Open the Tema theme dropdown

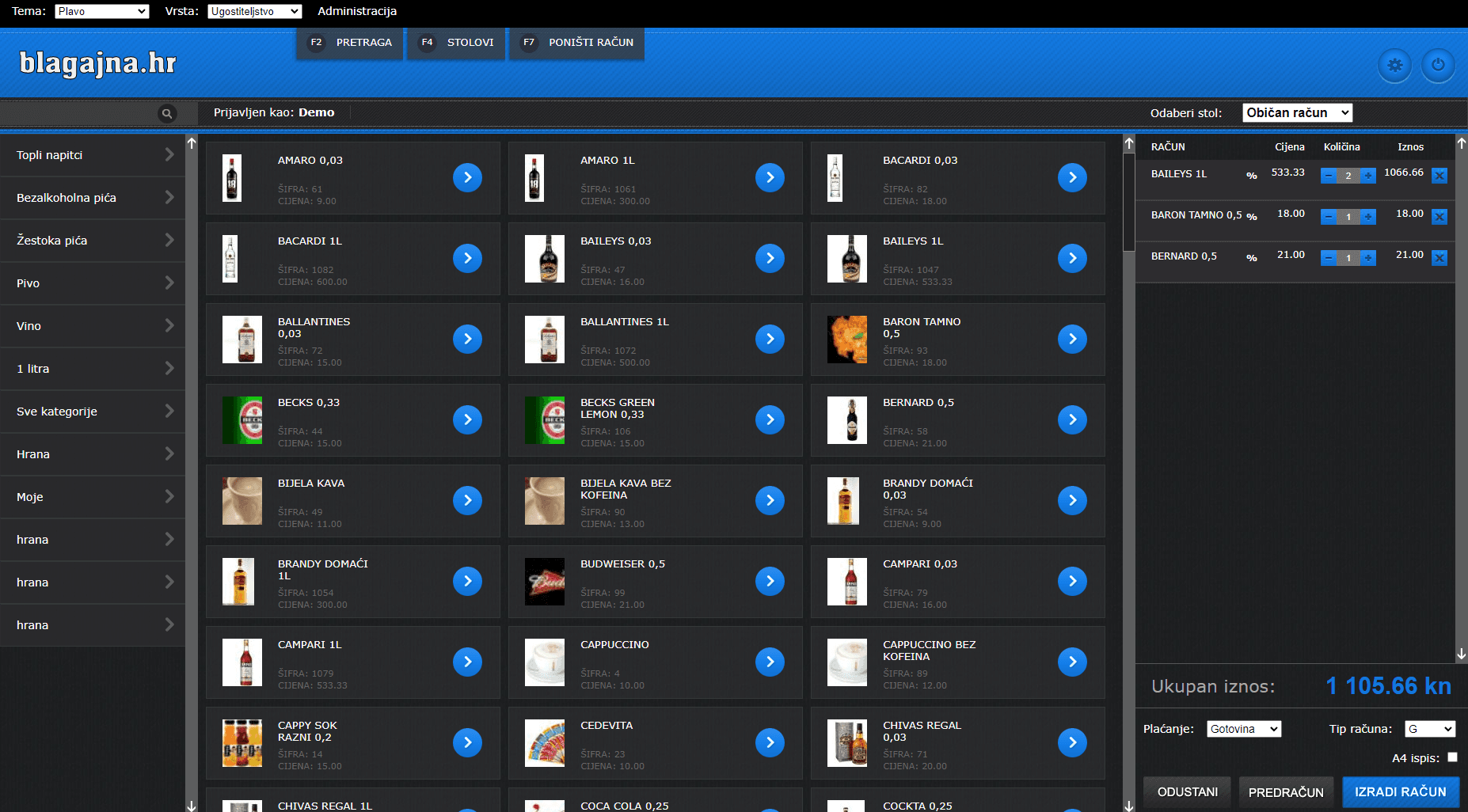(x=102, y=11)
